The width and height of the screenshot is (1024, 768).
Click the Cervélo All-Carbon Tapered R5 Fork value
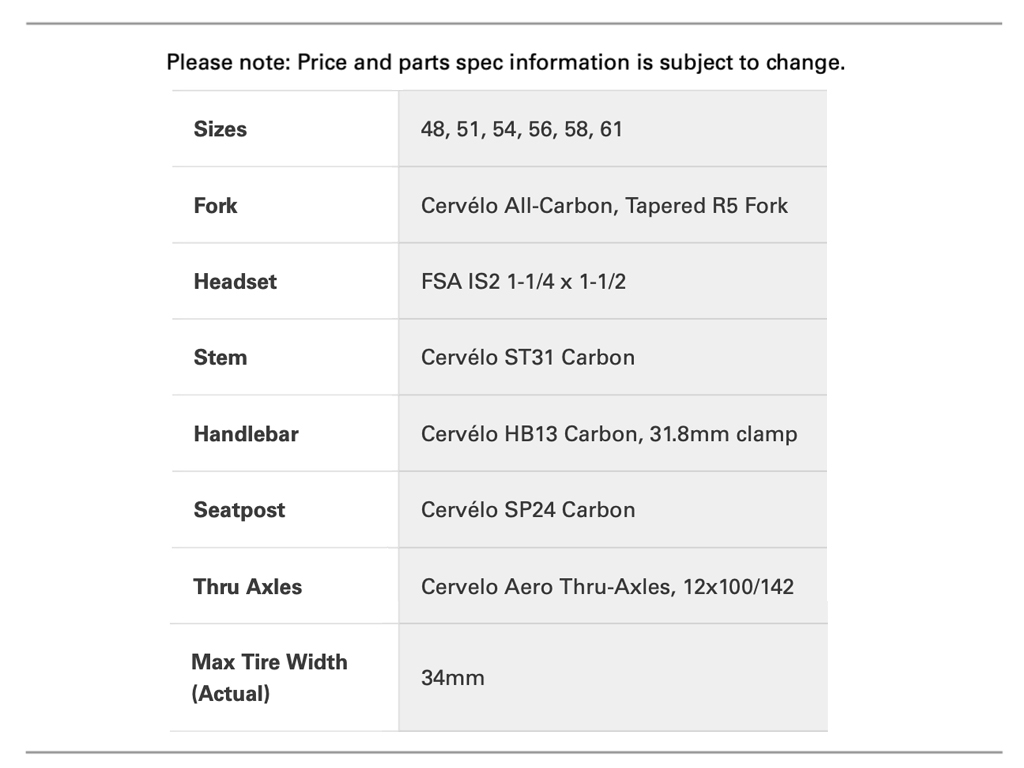604,205
